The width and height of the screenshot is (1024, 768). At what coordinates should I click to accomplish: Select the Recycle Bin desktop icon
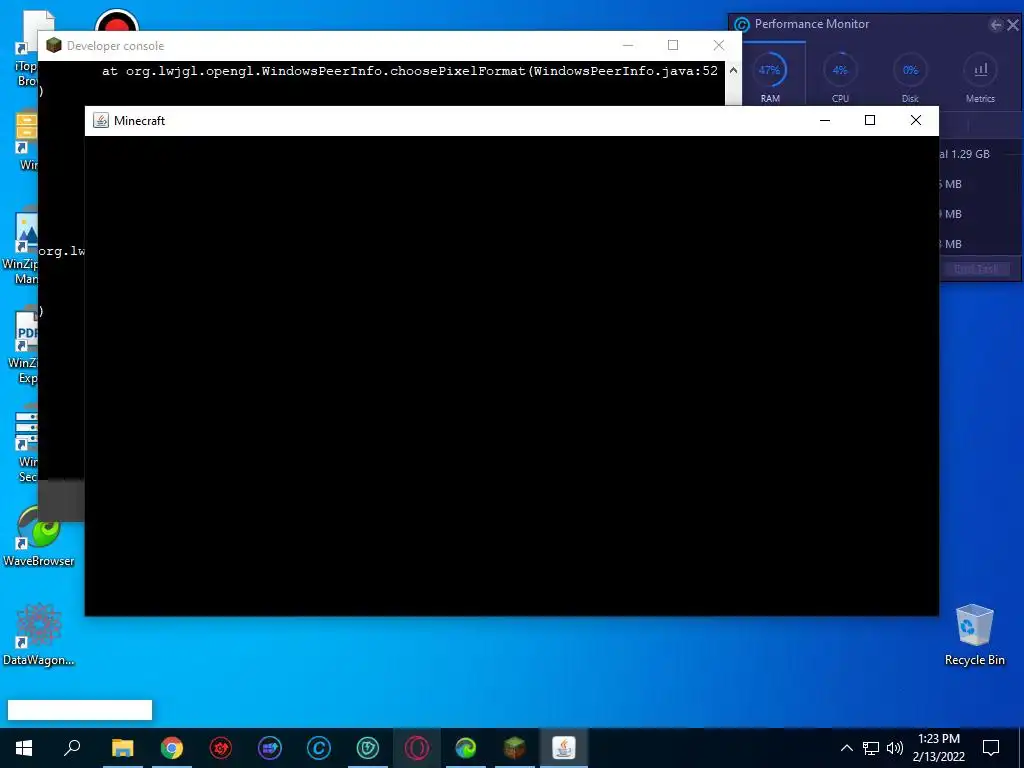pyautogui.click(x=974, y=635)
